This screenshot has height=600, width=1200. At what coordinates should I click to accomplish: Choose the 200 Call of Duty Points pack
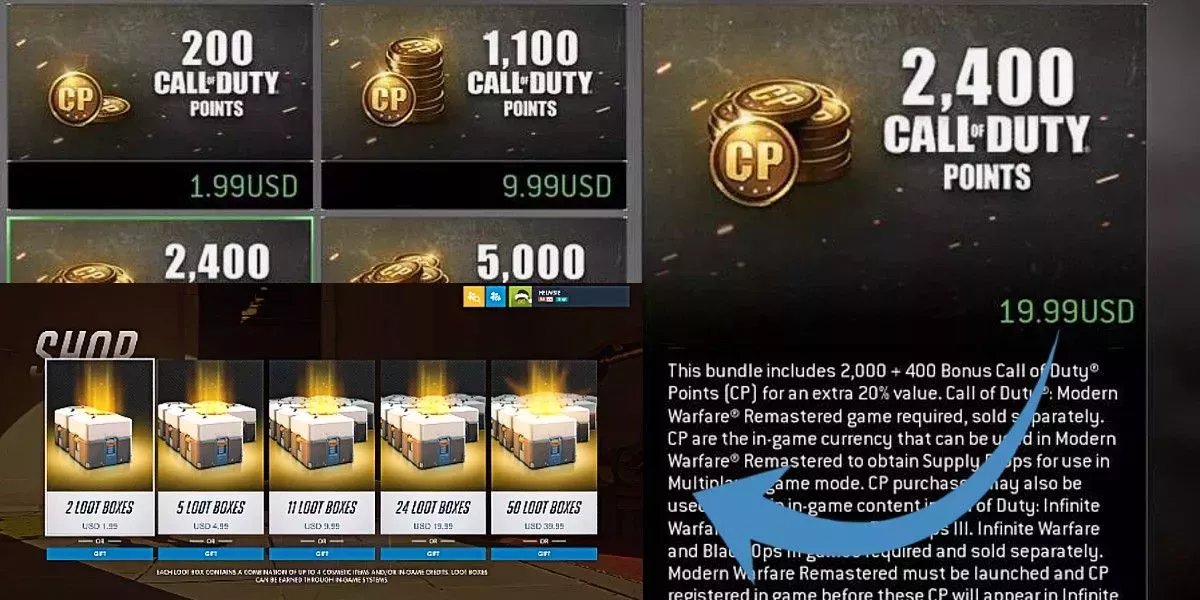pyautogui.click(x=160, y=106)
